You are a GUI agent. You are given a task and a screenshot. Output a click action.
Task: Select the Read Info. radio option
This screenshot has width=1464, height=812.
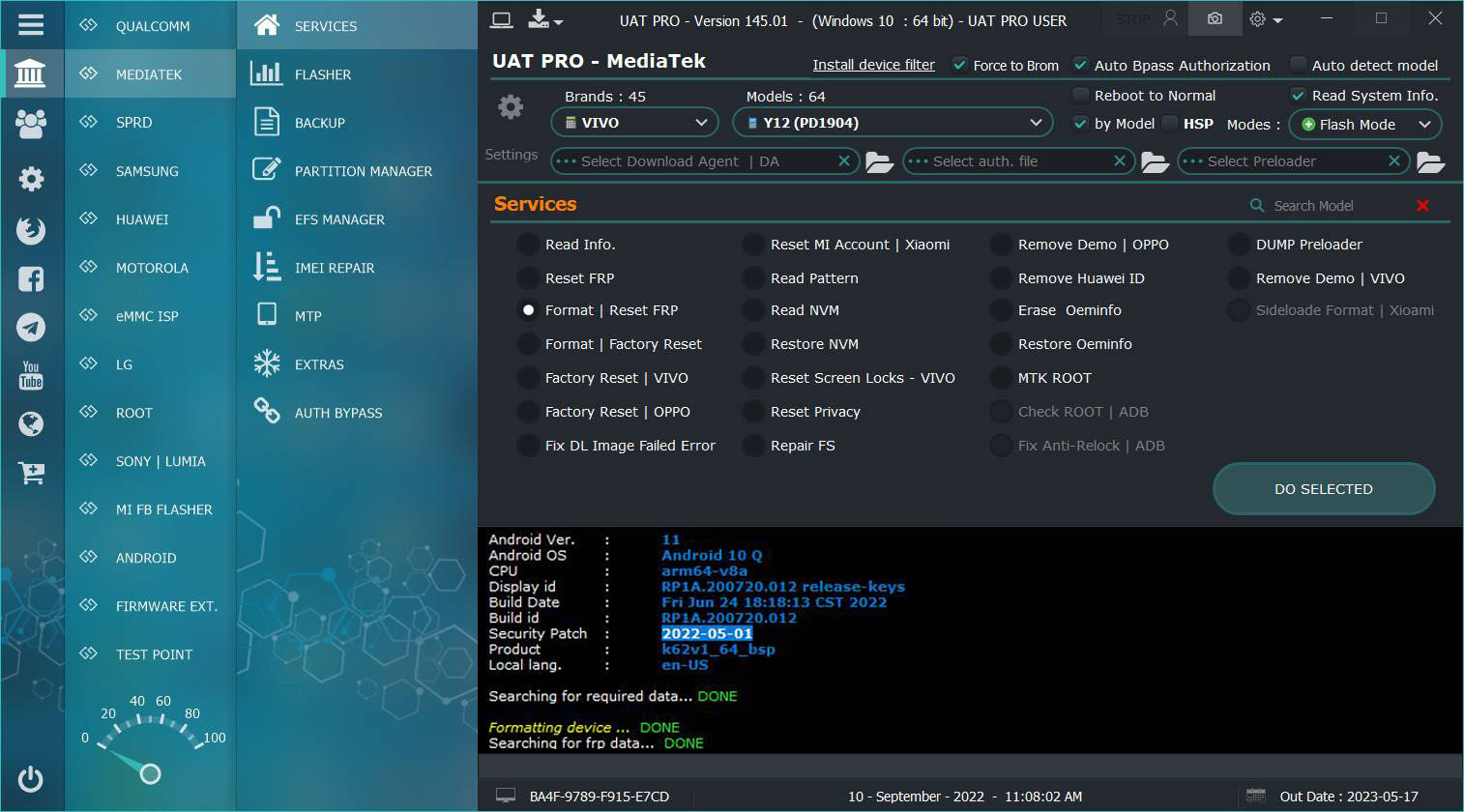(528, 245)
